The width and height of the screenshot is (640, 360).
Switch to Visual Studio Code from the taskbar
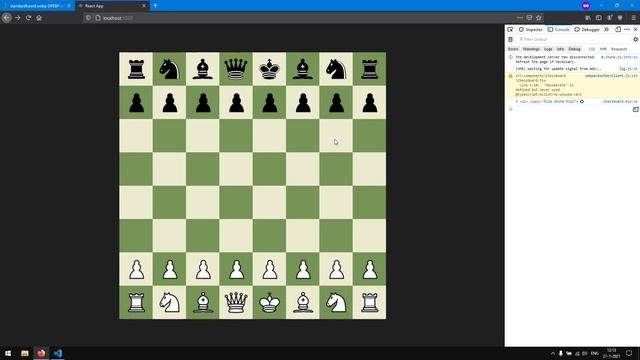(58, 353)
